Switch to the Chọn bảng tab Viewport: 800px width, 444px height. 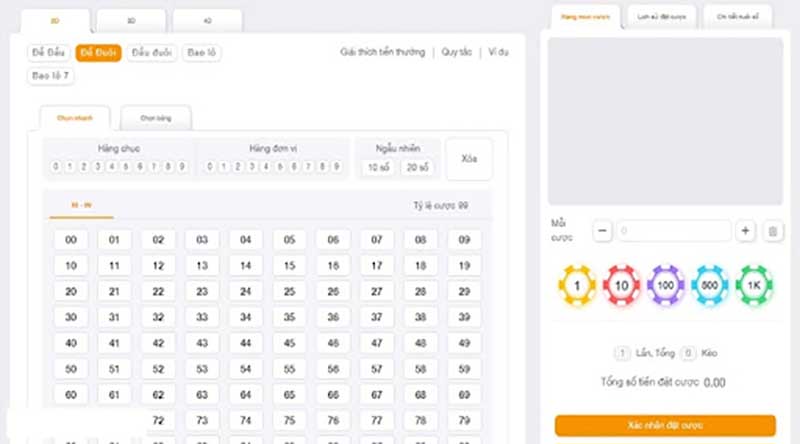coord(156,118)
